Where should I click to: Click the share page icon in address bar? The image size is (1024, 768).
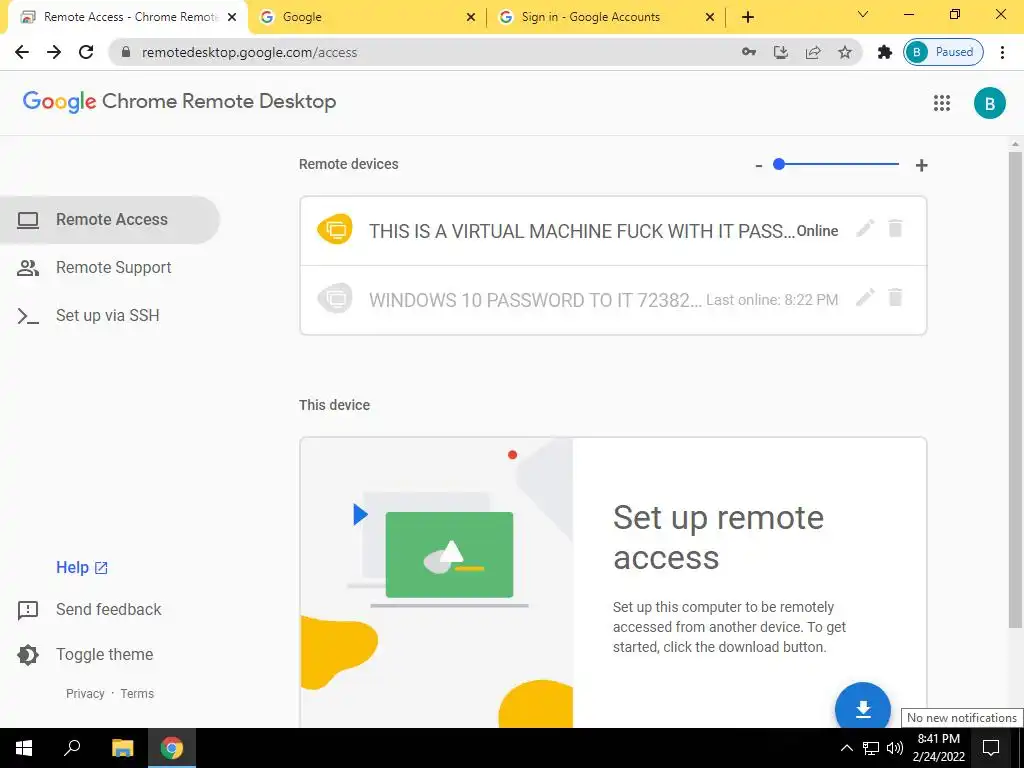(x=813, y=52)
